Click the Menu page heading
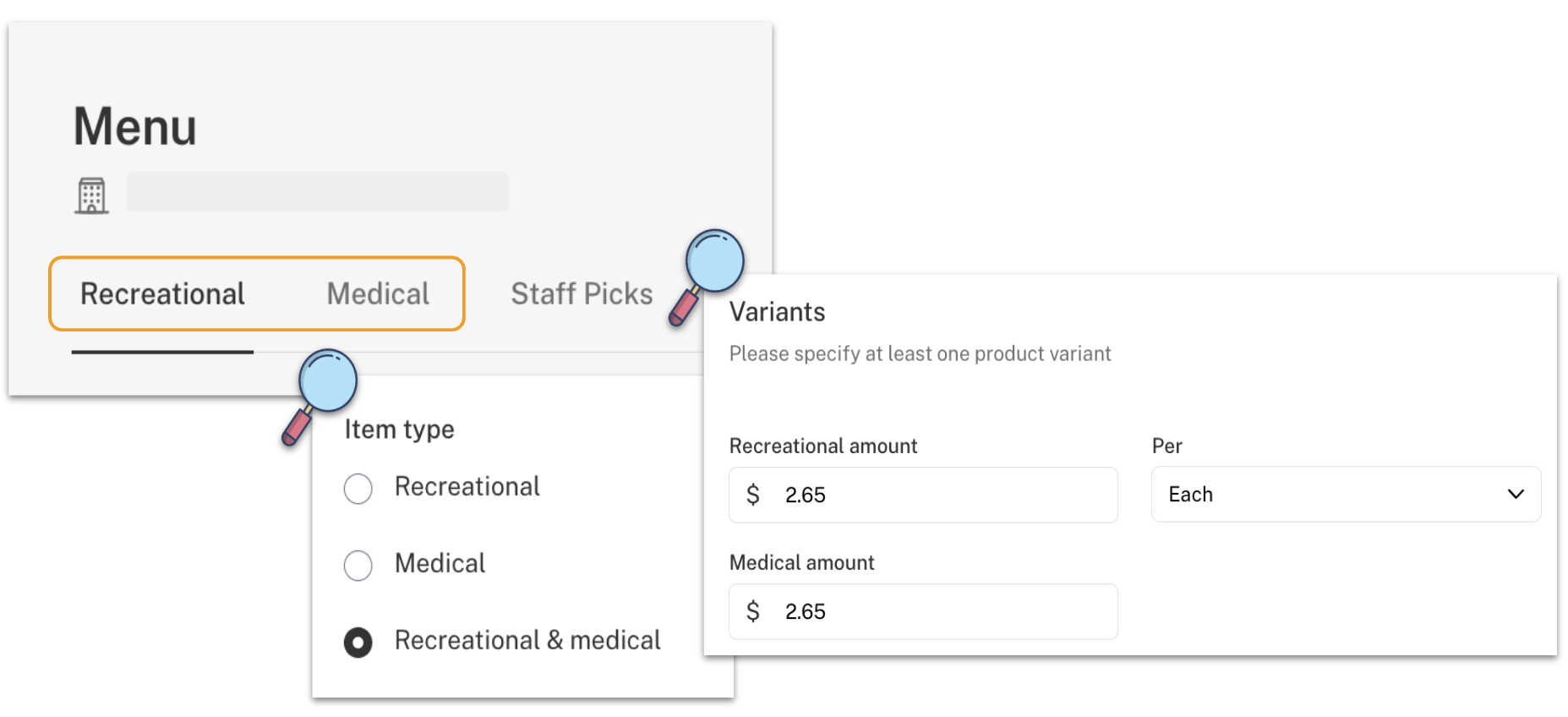 click(134, 127)
